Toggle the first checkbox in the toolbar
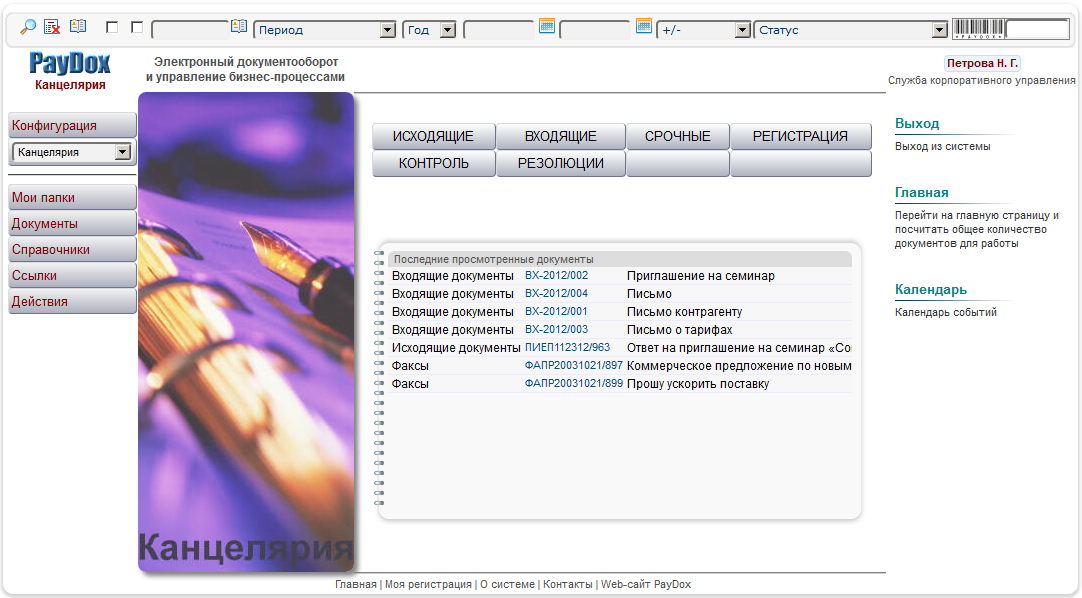1082x598 pixels. point(112,28)
